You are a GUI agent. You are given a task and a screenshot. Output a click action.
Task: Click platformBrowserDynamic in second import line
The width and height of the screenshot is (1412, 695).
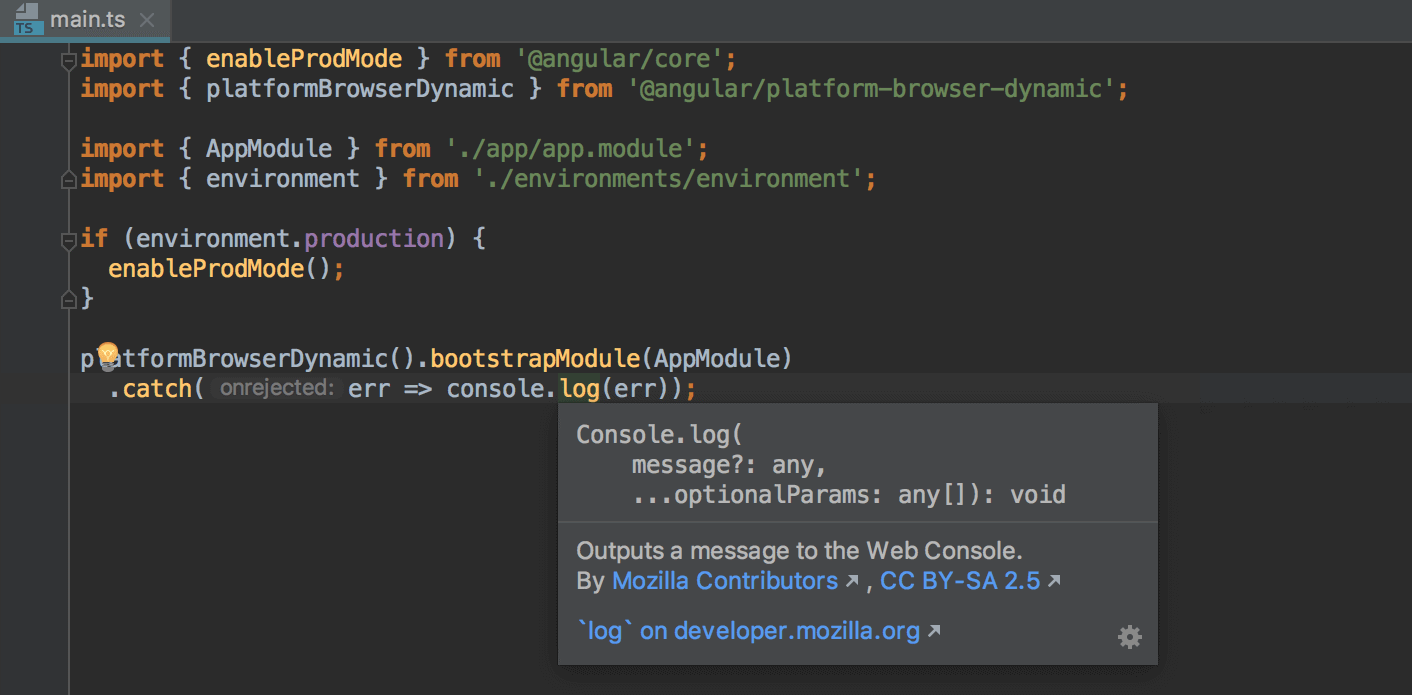click(360, 89)
